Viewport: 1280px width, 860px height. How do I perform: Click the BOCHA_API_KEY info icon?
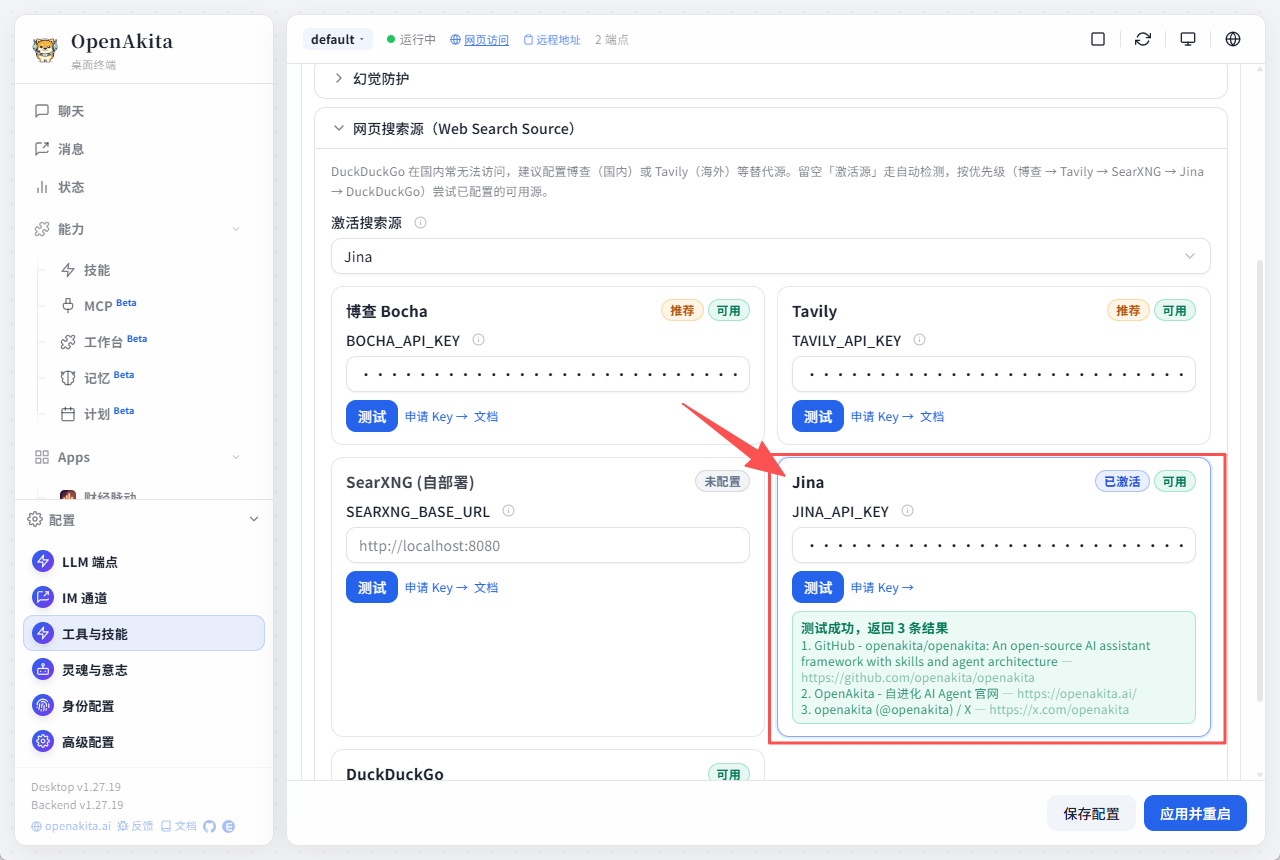point(478,340)
